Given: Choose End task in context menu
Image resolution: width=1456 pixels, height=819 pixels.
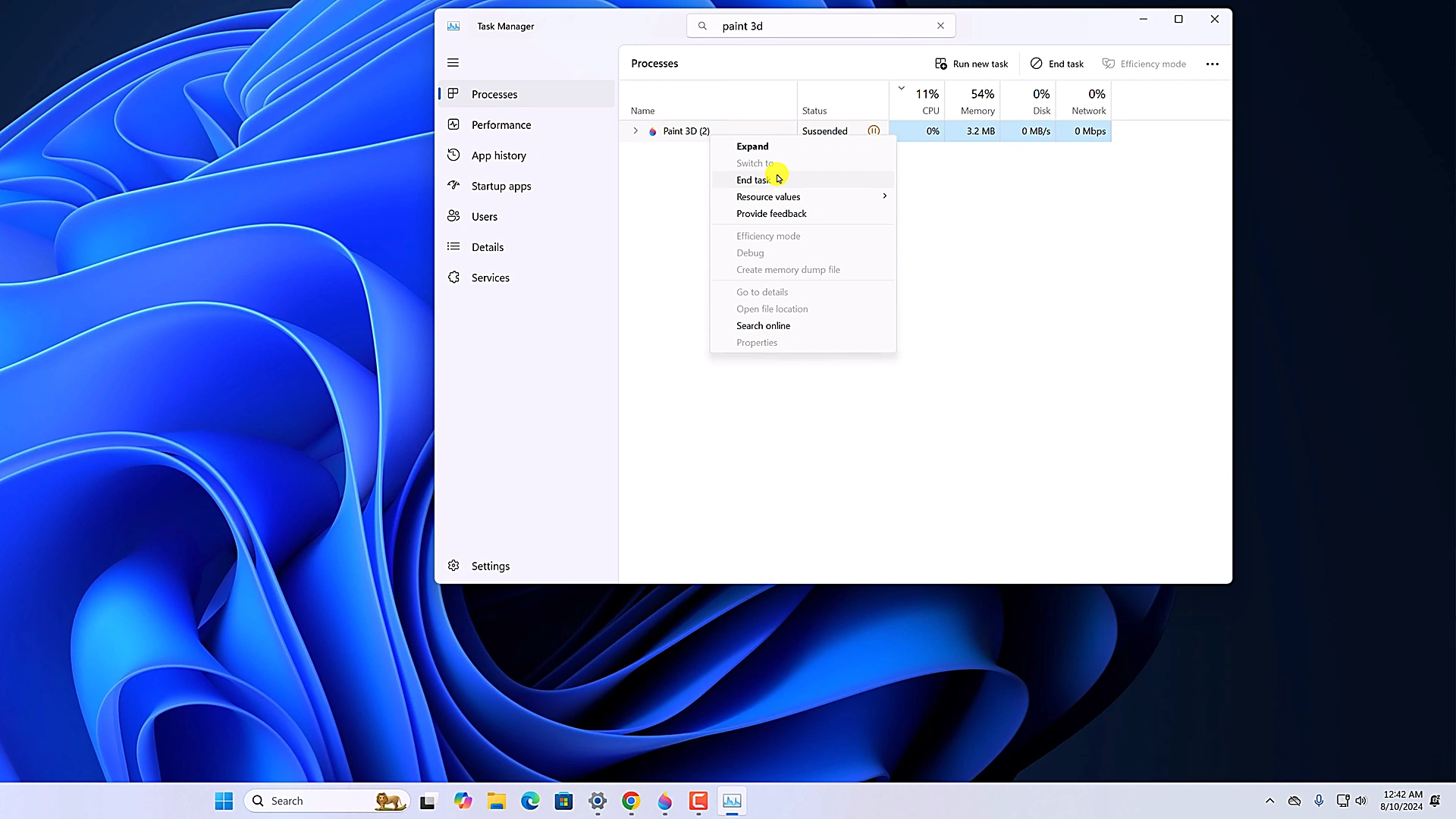Looking at the screenshot, I should click(x=803, y=180).
